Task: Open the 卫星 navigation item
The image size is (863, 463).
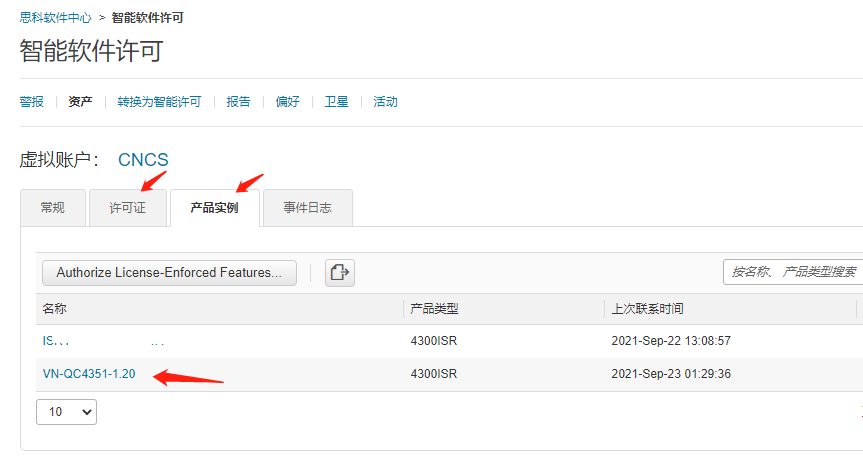Action: point(336,102)
